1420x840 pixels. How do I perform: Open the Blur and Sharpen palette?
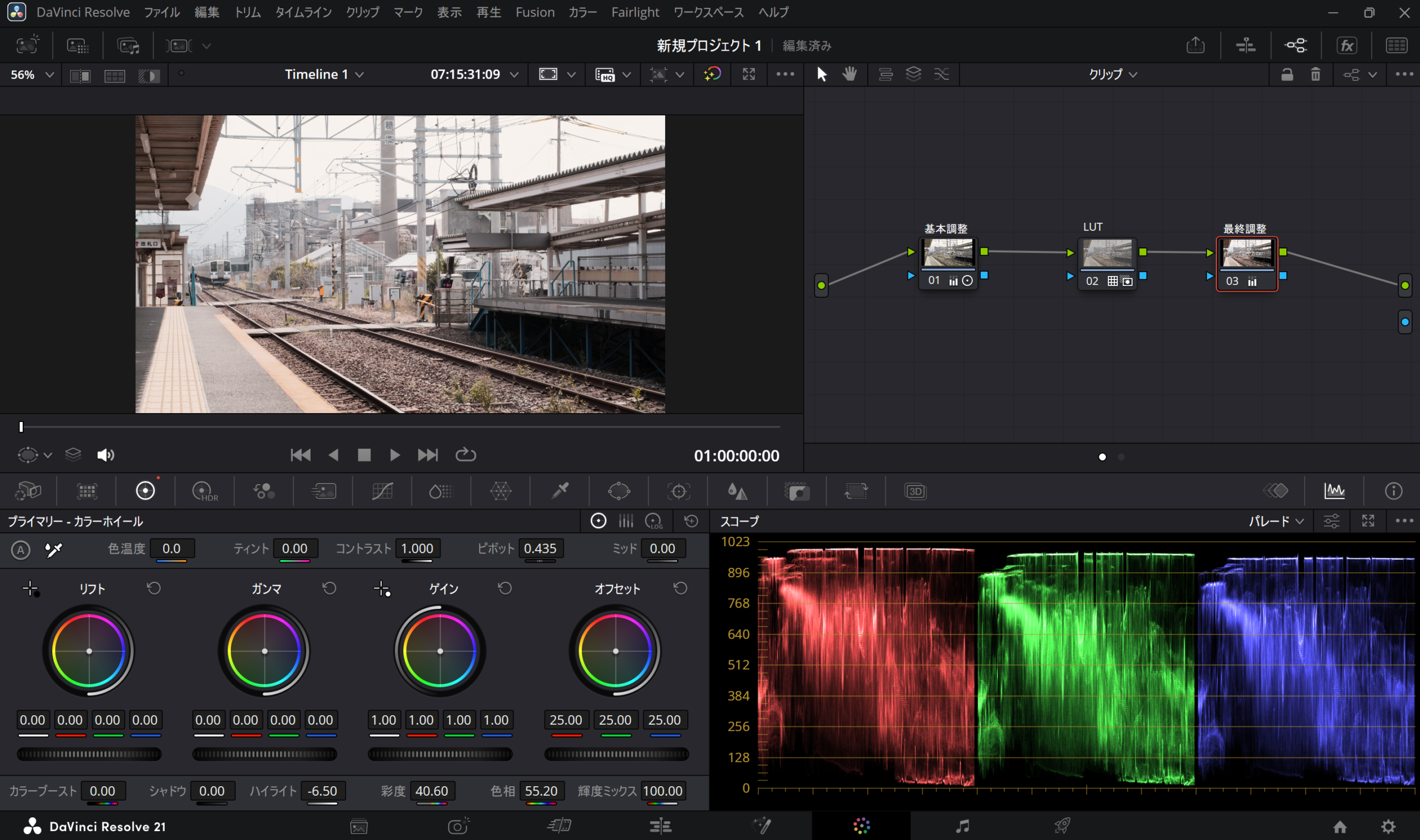pyautogui.click(x=737, y=491)
